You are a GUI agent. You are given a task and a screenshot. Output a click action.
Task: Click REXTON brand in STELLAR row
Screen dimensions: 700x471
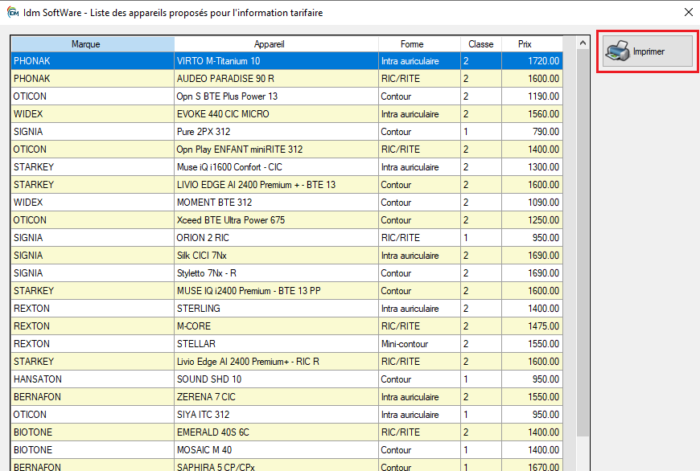pos(92,344)
